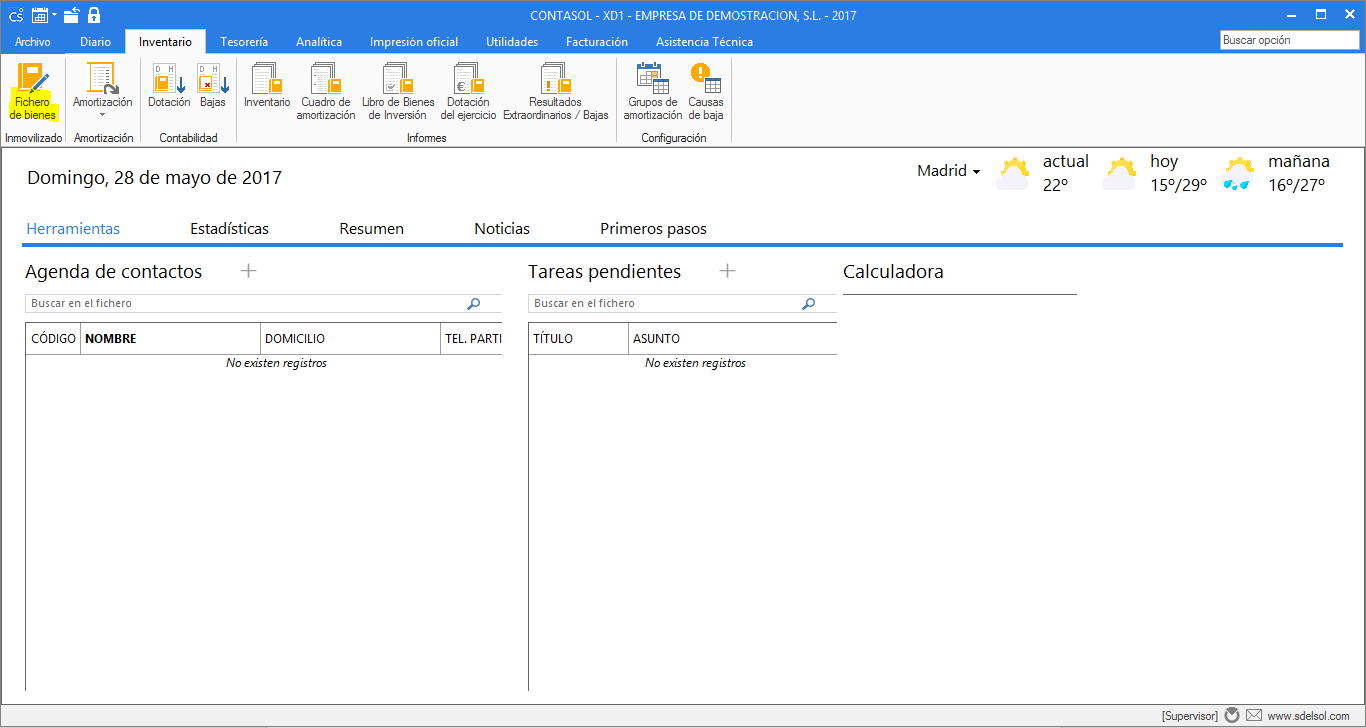Open the Archivo menu tab

pos(33,42)
